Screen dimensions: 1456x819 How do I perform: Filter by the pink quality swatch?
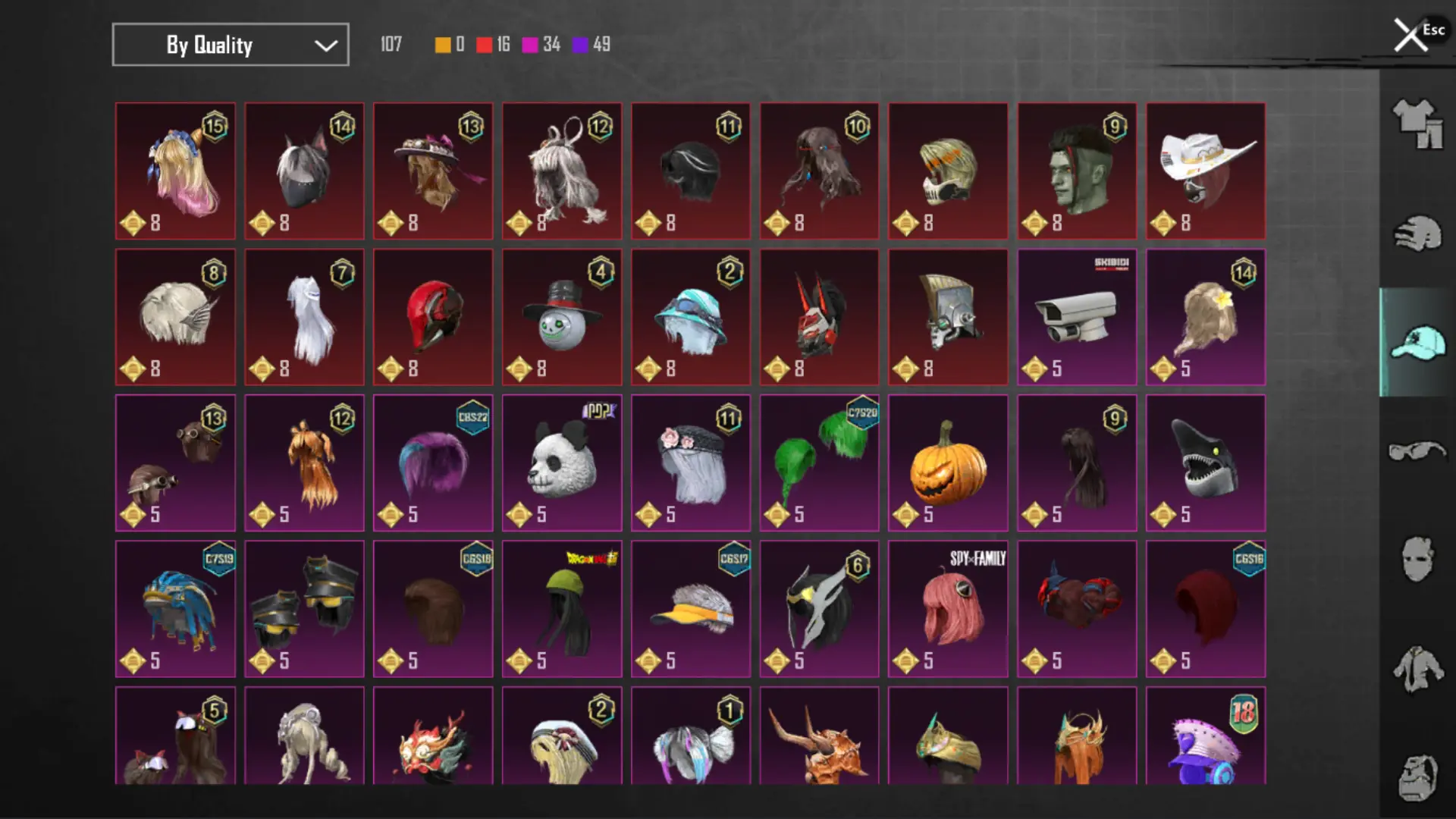tap(530, 45)
